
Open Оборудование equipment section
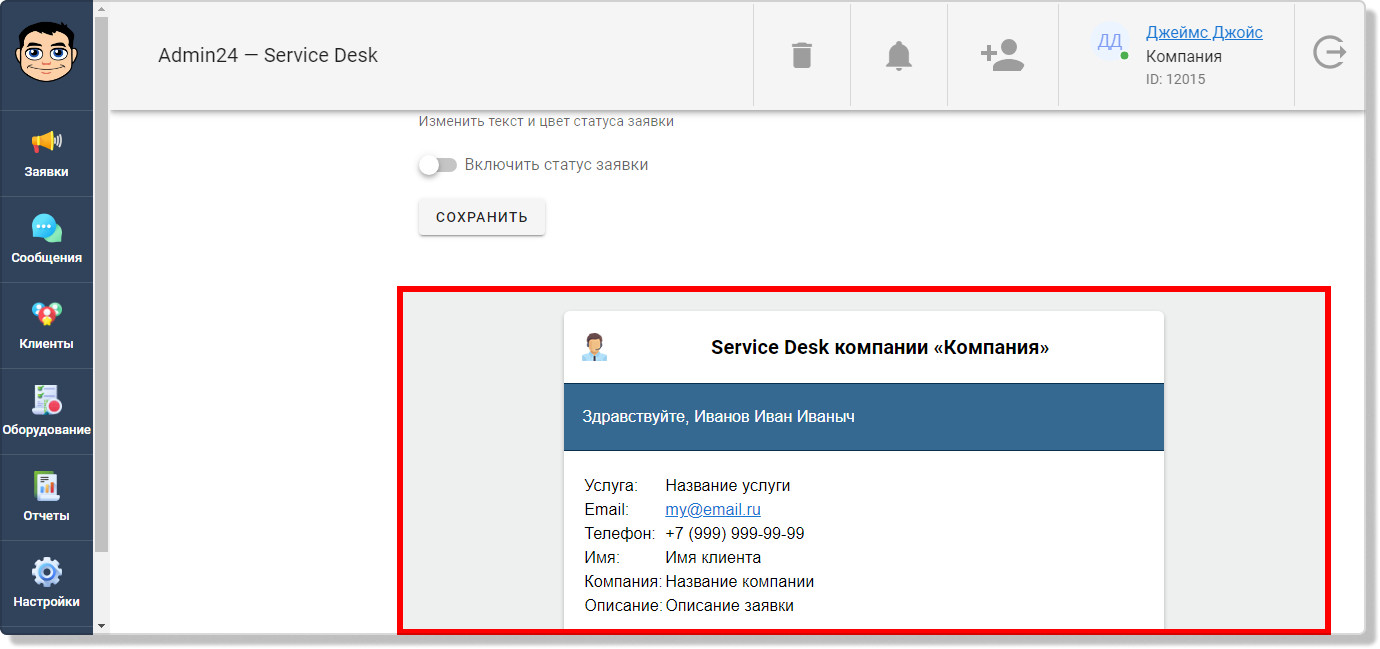pos(47,411)
